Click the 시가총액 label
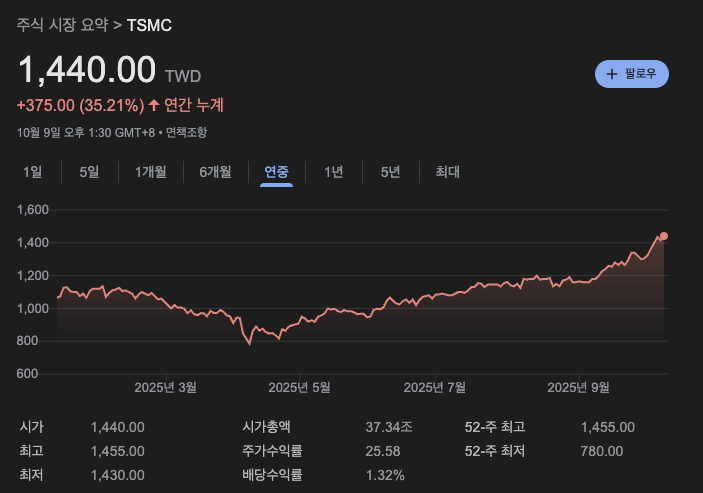Image resolution: width=703 pixels, height=493 pixels. 271,427
